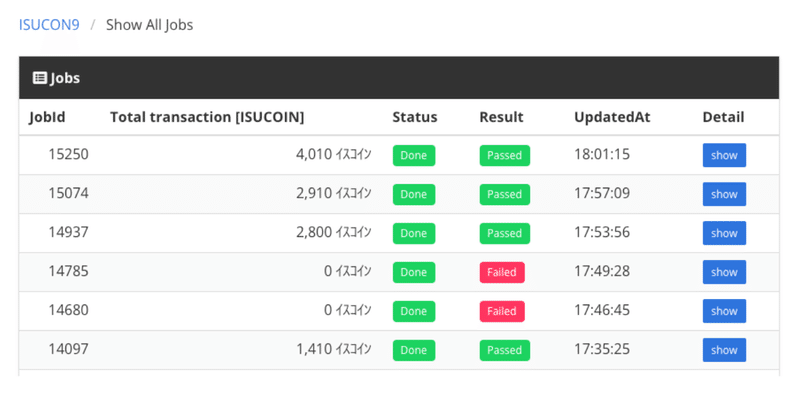
Task: Show details for job 14097
Action: pyautogui.click(x=724, y=350)
